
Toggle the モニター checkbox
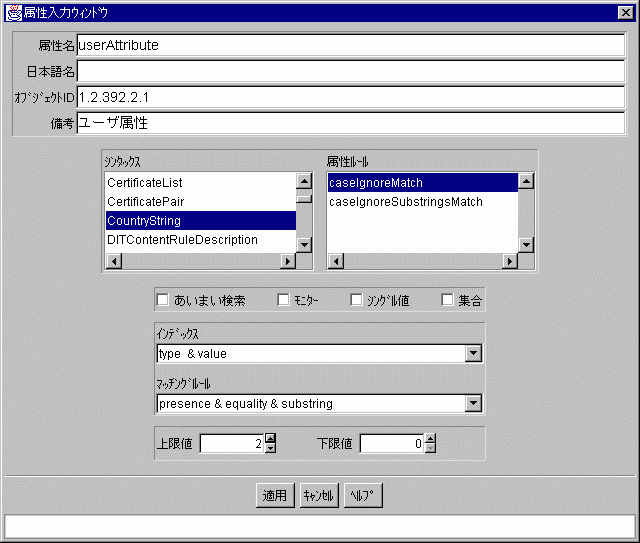[x=283, y=300]
